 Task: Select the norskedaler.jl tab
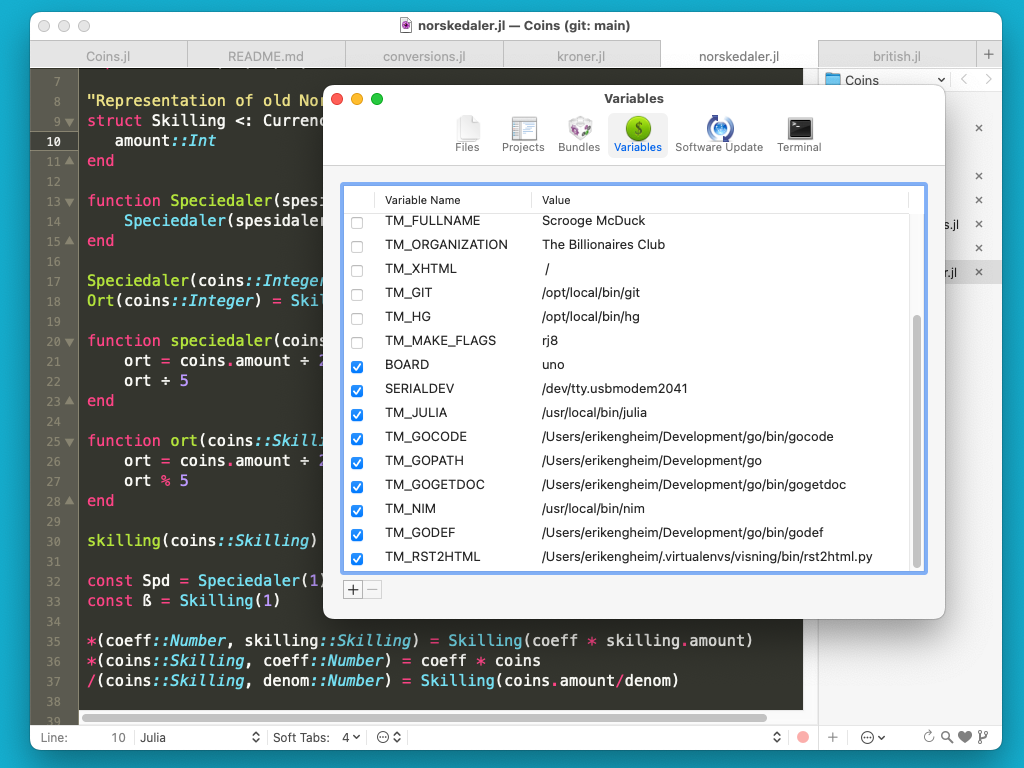pyautogui.click(x=739, y=56)
